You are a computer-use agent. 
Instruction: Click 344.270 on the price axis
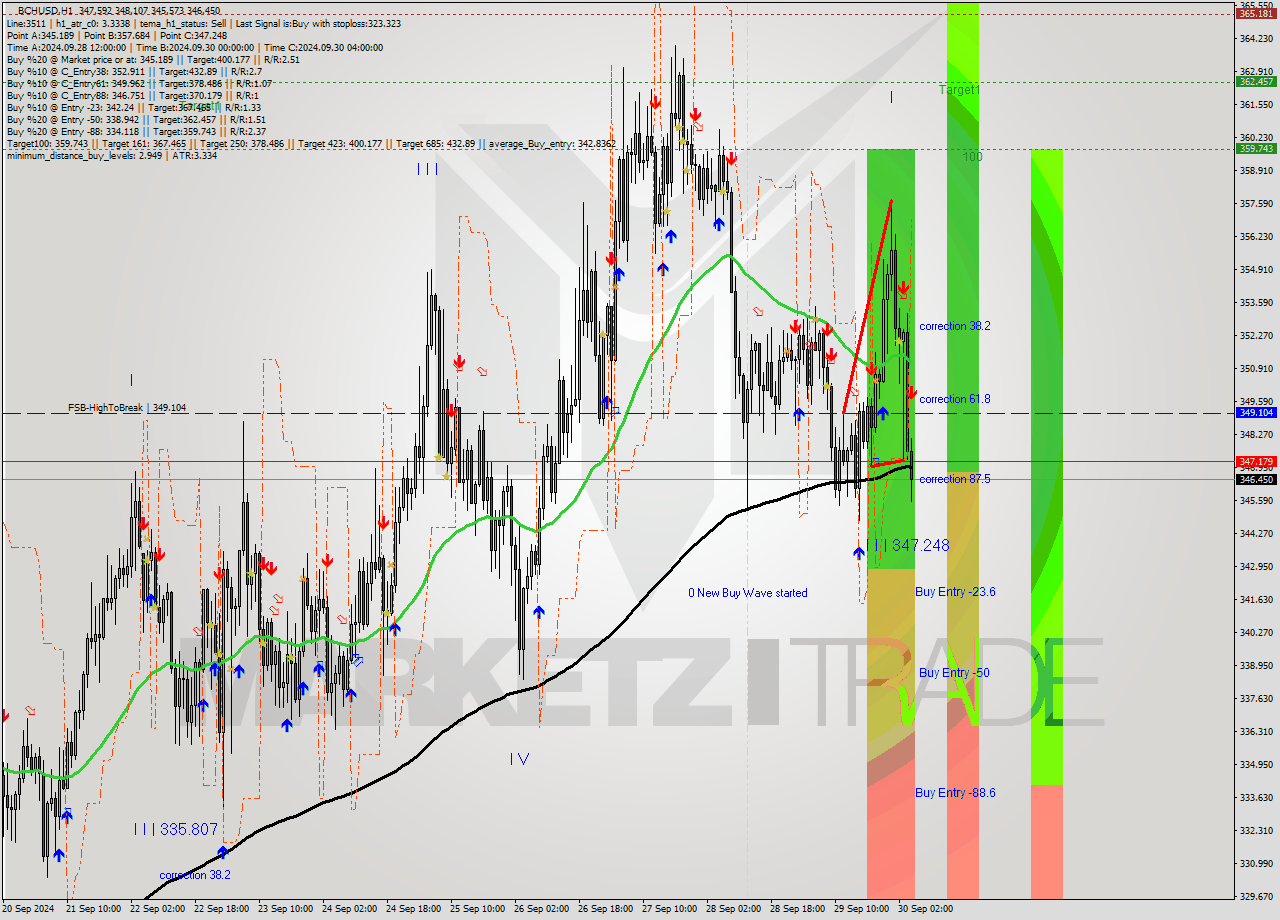point(1256,534)
